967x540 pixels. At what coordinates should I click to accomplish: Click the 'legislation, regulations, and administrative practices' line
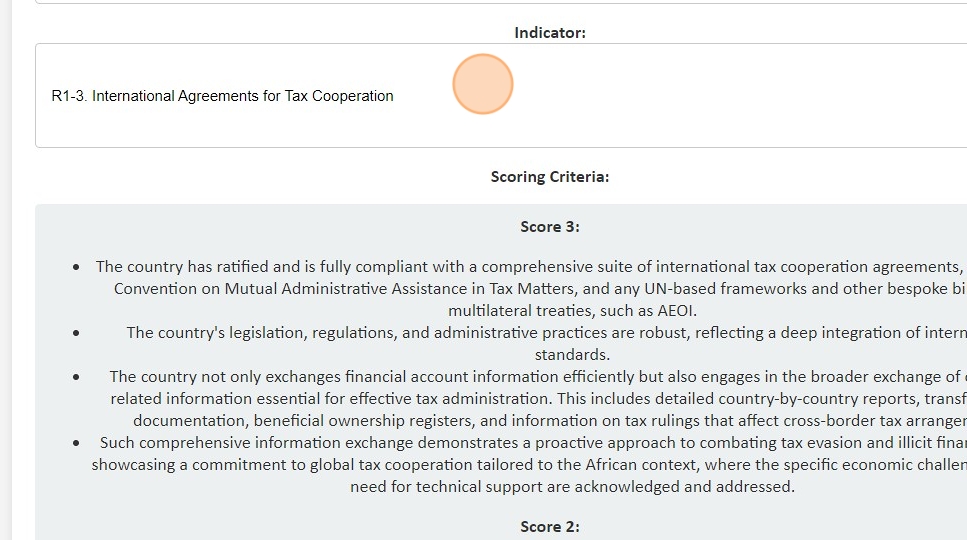click(x=540, y=333)
